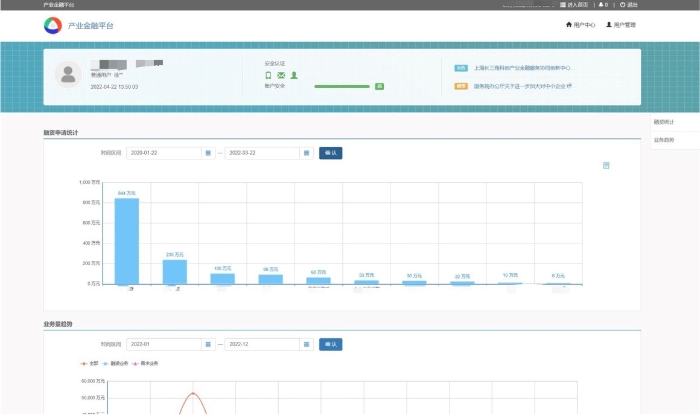This screenshot has width=700, height=415.
Task: Click the grey user avatar picture
Action: 68,74
